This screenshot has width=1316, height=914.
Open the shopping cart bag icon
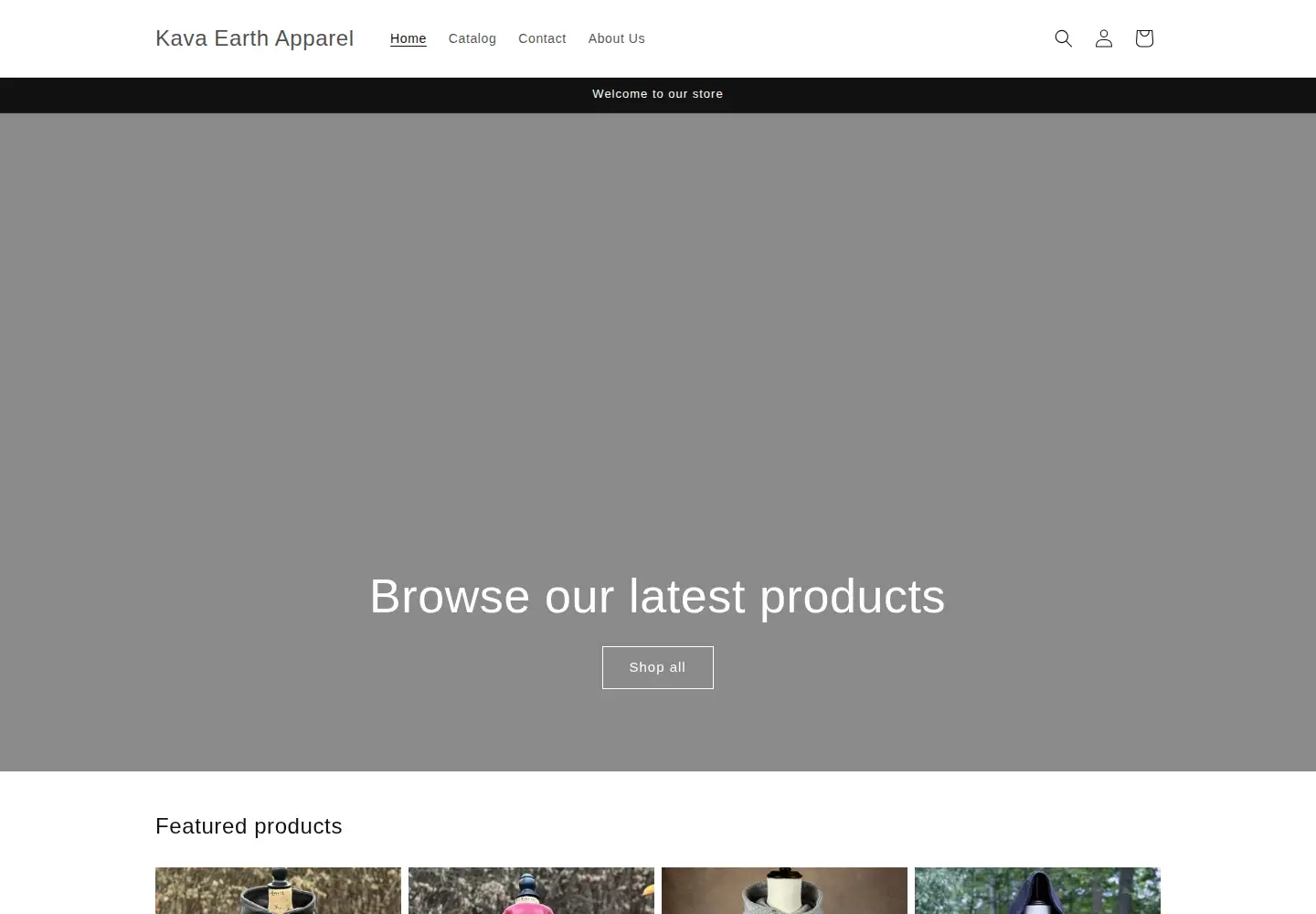coord(1143,38)
